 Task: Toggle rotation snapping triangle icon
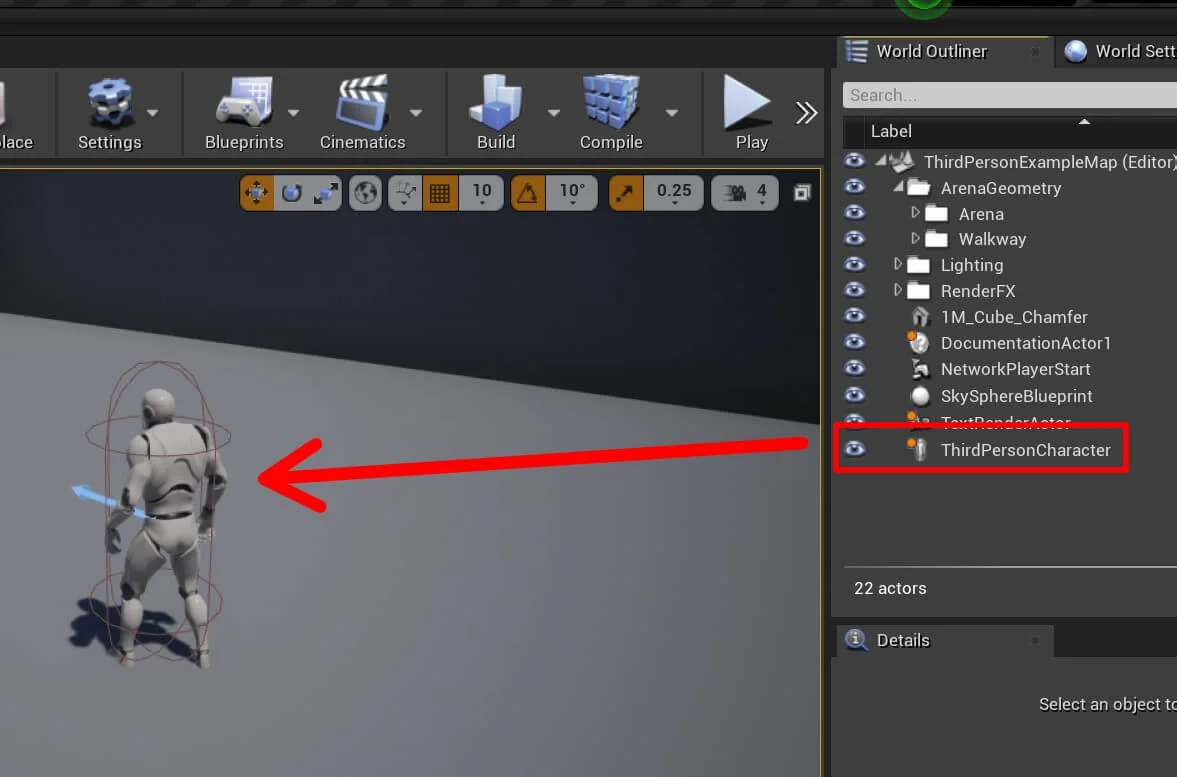(x=528, y=192)
